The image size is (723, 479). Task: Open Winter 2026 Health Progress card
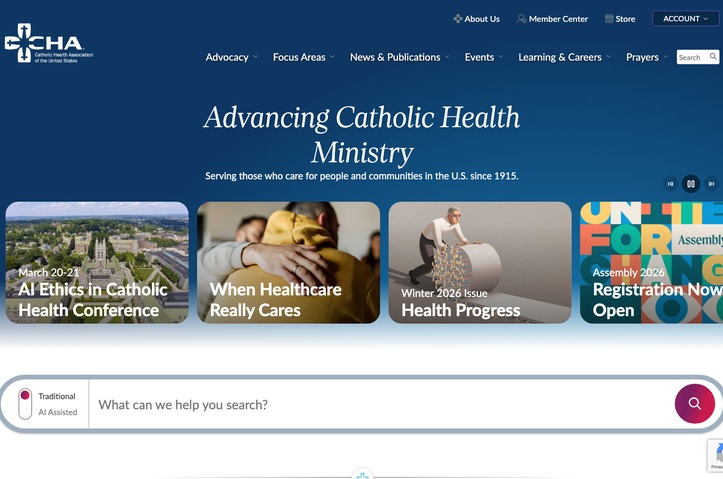pyautogui.click(x=480, y=262)
